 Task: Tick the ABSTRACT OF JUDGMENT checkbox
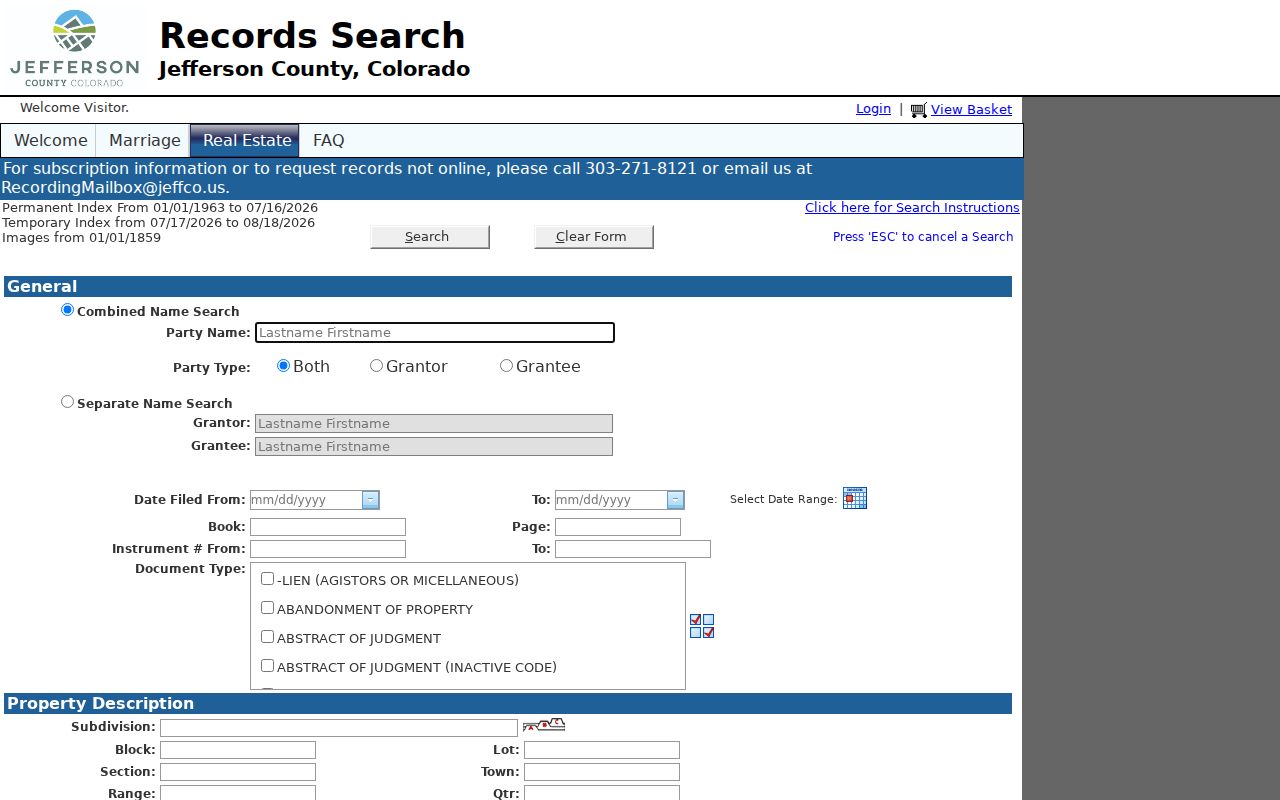coord(267,637)
